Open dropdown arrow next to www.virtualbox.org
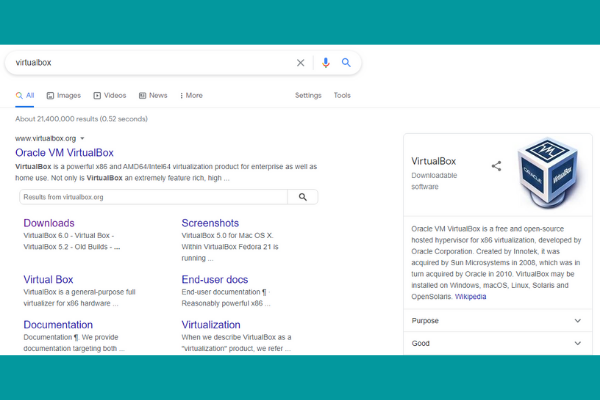The image size is (600, 400). [x=82, y=139]
